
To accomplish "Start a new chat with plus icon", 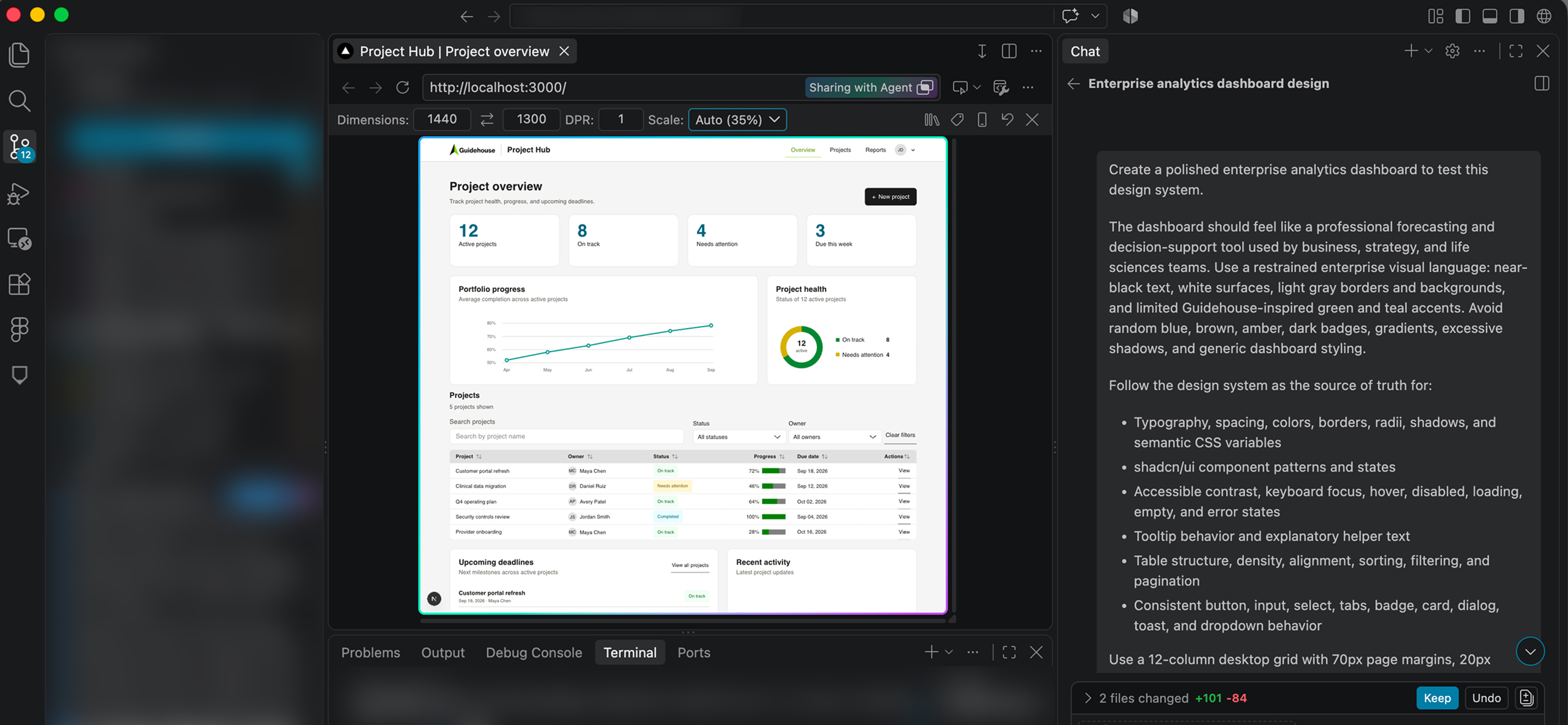I will [x=1410, y=51].
